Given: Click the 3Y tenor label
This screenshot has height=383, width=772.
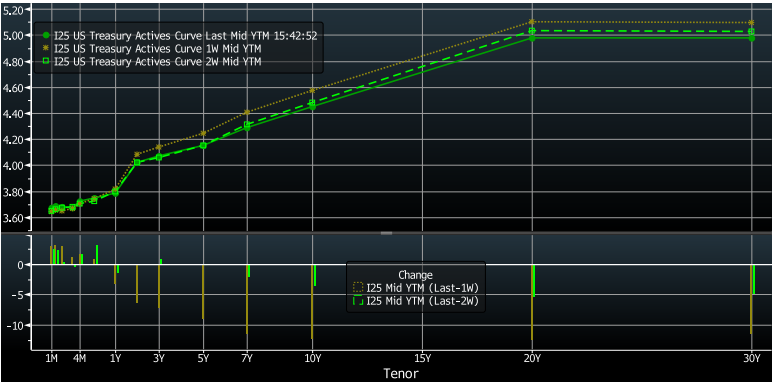Looking at the screenshot, I should (159, 358).
